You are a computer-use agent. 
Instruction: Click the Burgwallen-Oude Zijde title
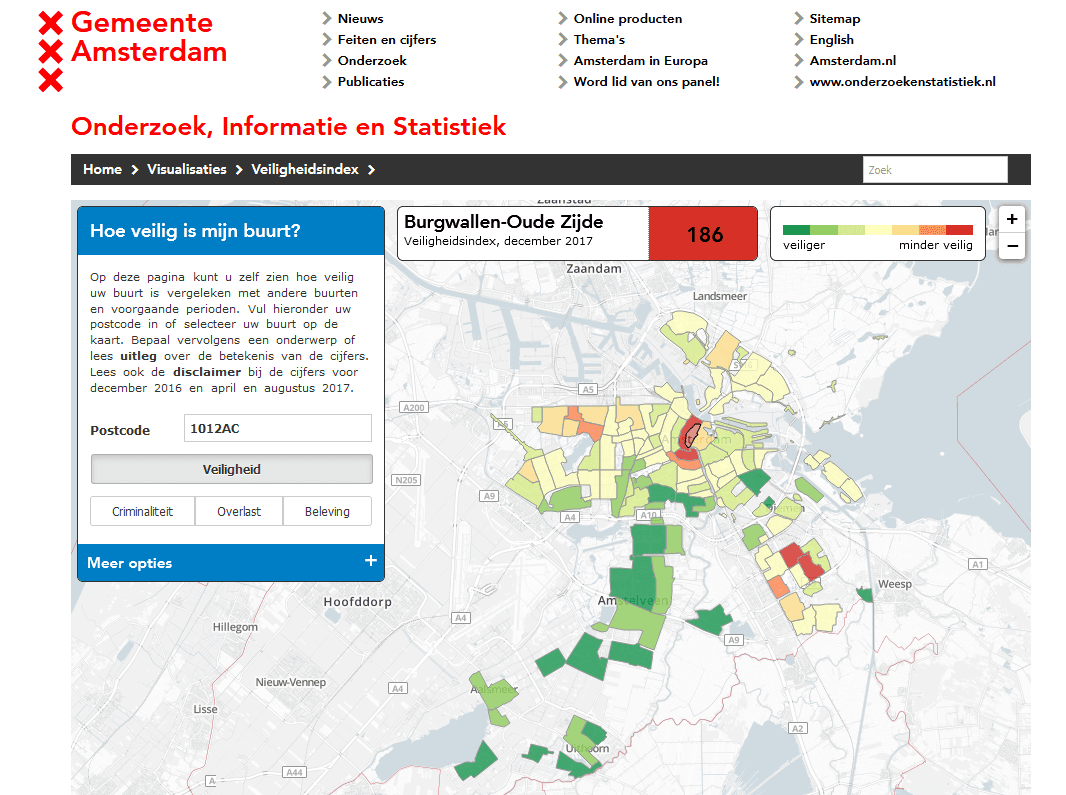click(503, 222)
